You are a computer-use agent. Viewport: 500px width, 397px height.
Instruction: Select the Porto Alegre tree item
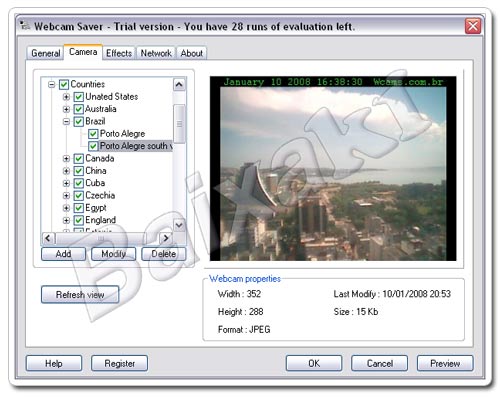click(122, 134)
